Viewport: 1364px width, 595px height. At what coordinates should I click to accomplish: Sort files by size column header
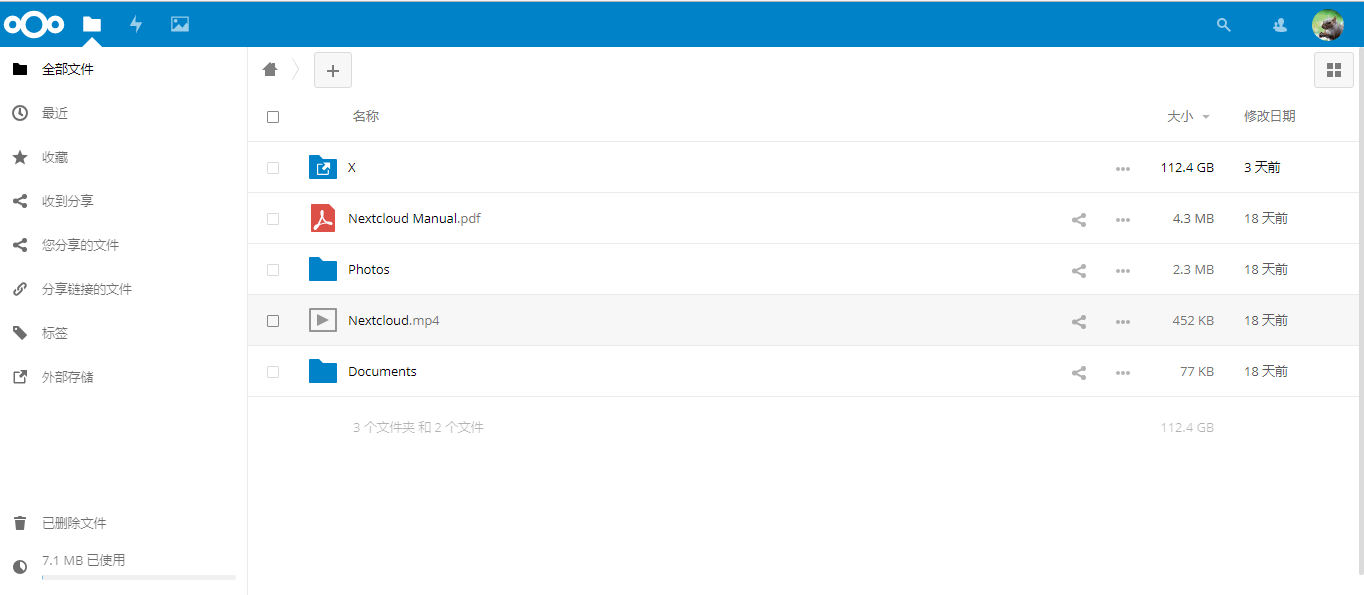(x=1180, y=116)
